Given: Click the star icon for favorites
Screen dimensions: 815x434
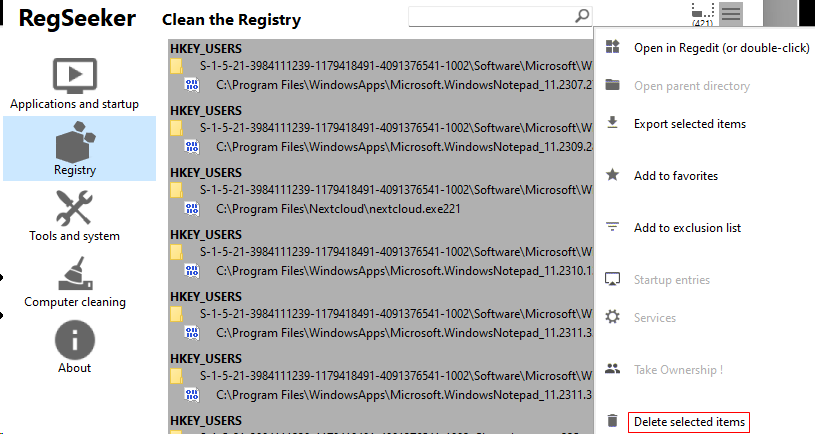Looking at the screenshot, I should (613, 175).
